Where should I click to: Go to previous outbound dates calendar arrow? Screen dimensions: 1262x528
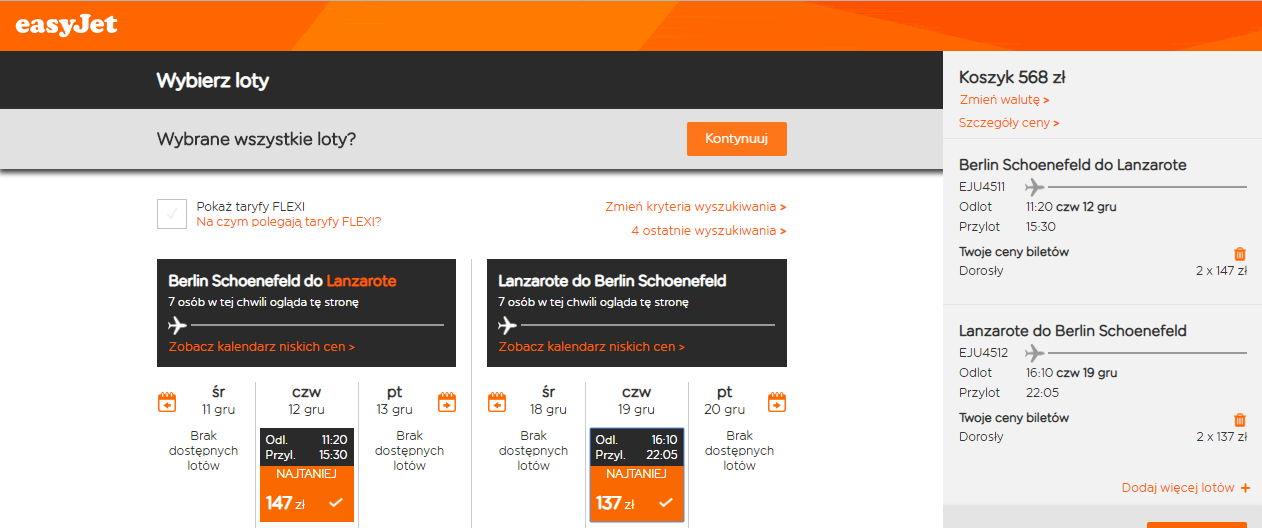tap(167, 403)
